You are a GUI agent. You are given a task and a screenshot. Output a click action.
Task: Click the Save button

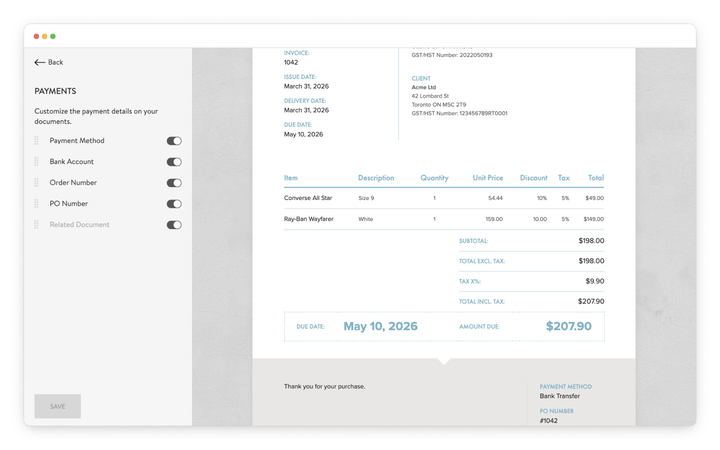click(57, 406)
